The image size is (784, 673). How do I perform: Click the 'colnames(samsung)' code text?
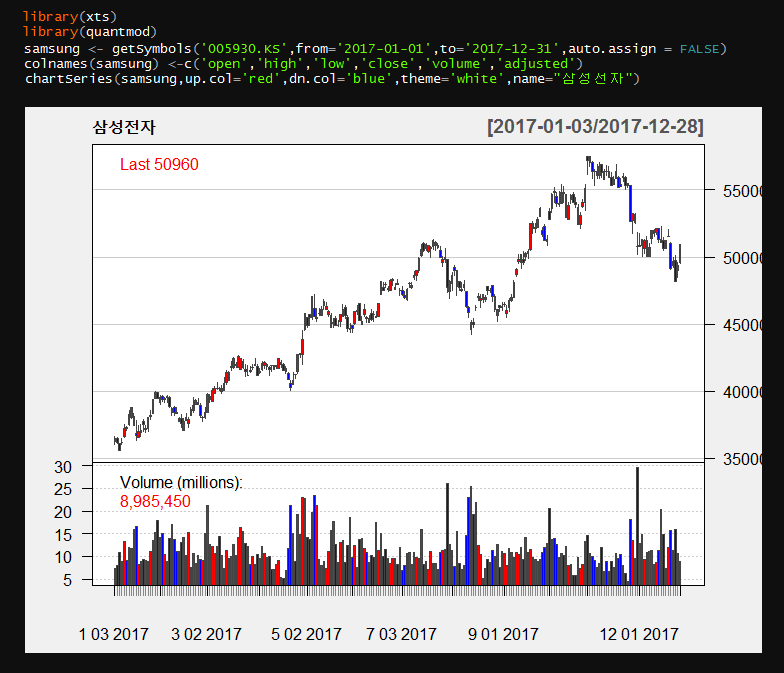point(92,64)
